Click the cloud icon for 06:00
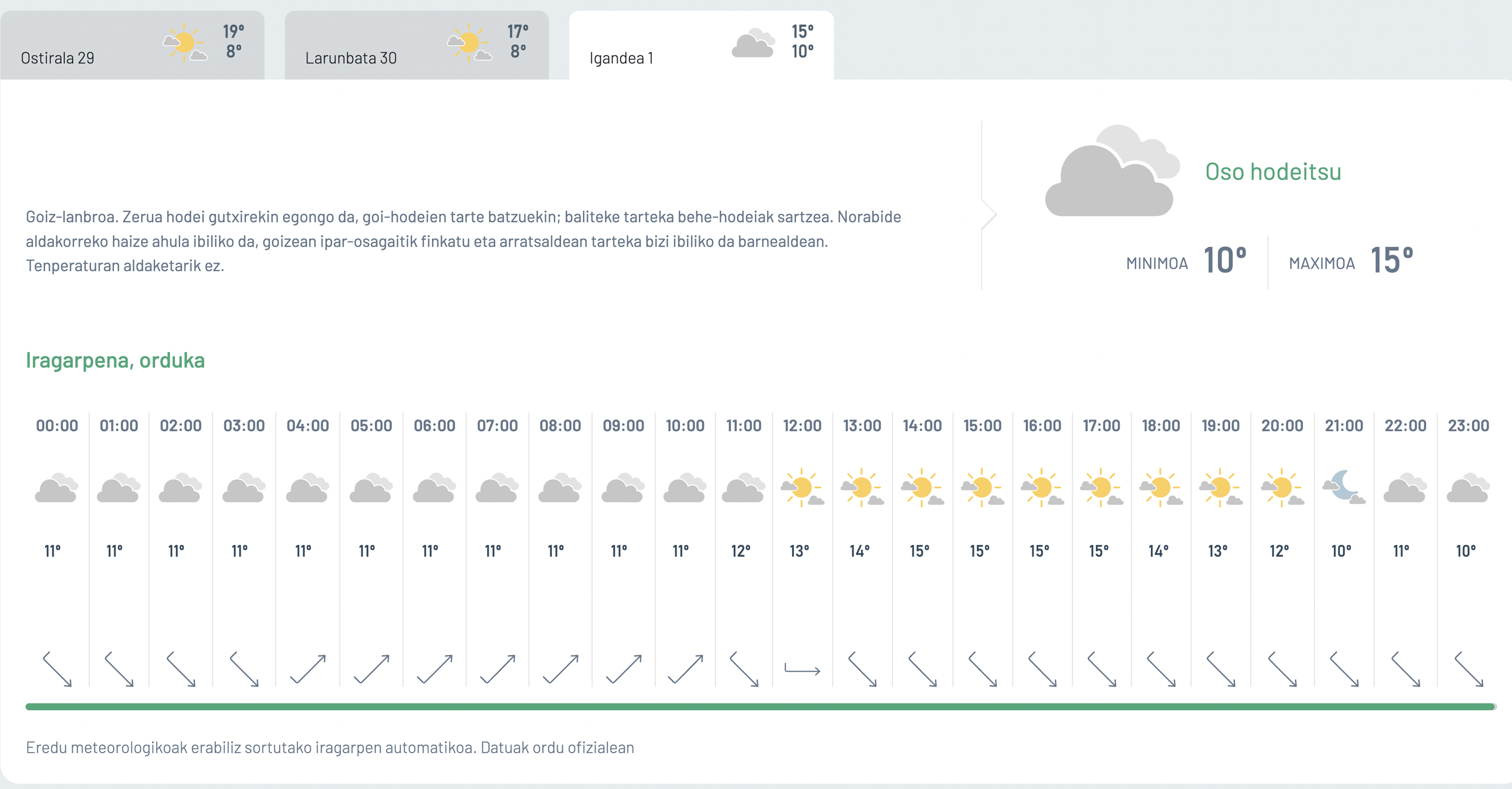The width and height of the screenshot is (1512, 789). point(434,487)
